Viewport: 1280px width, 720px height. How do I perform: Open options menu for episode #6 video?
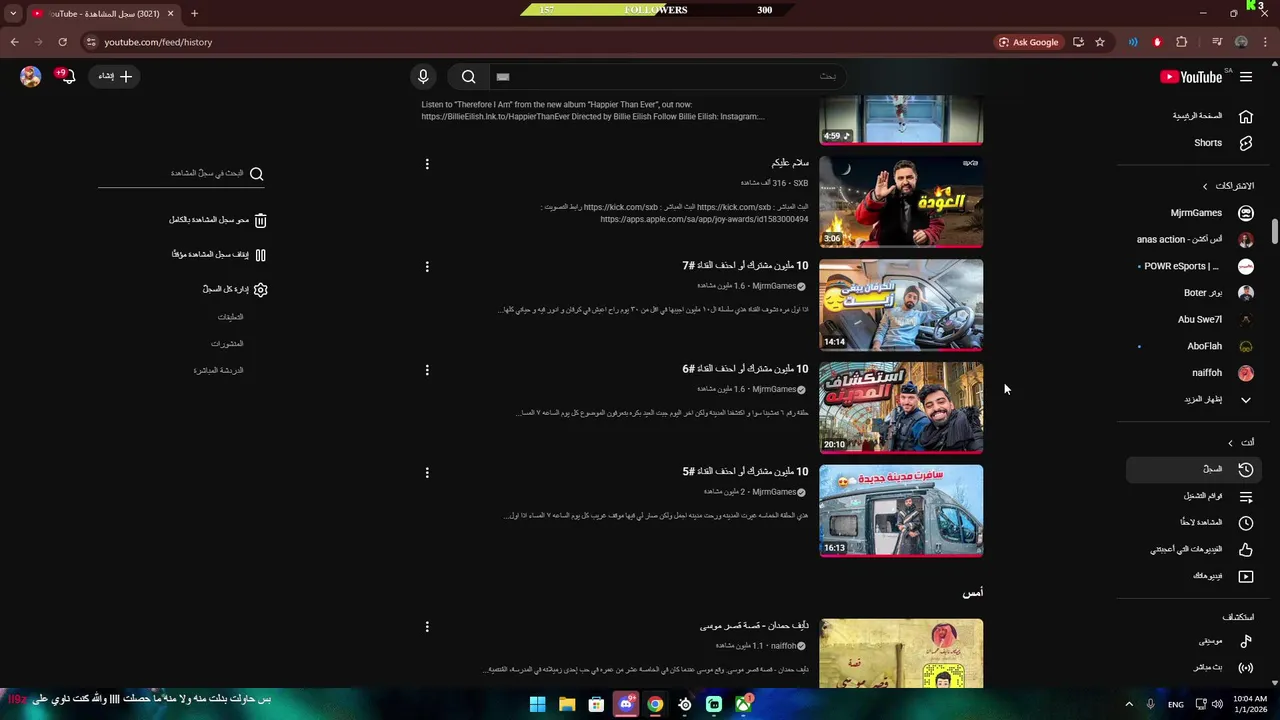(x=427, y=370)
